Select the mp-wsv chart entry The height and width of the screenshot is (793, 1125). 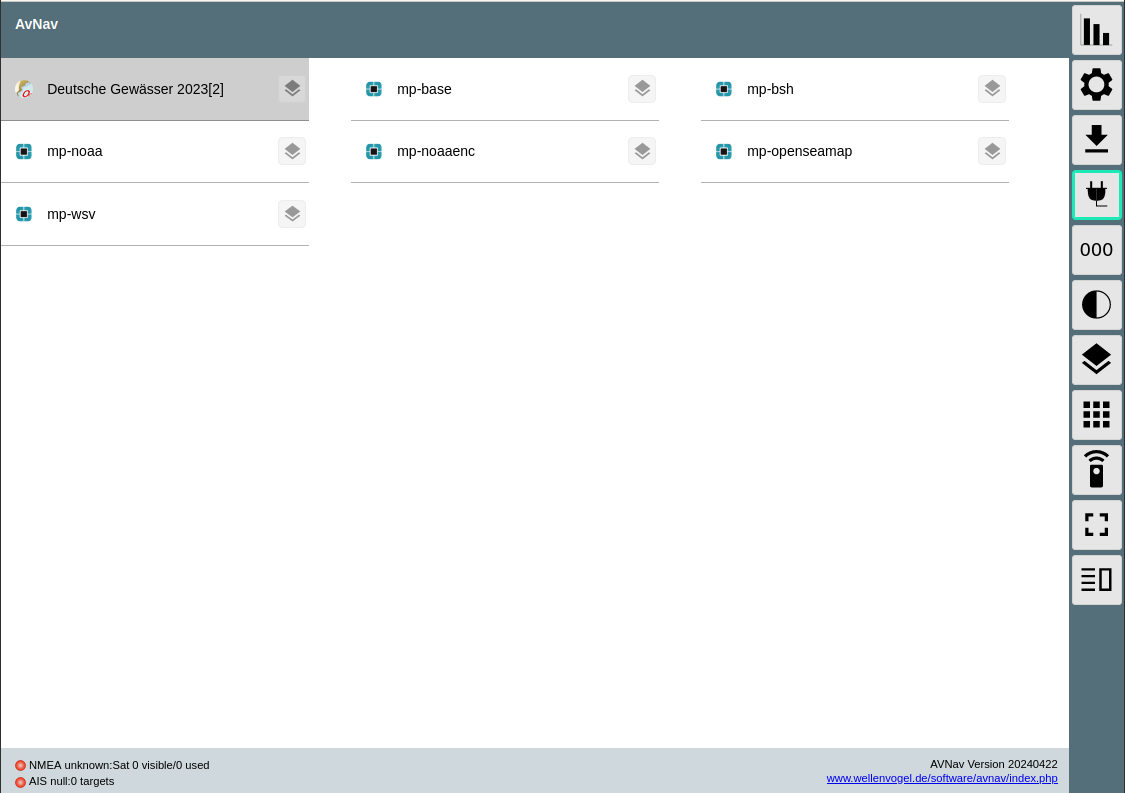click(155, 214)
